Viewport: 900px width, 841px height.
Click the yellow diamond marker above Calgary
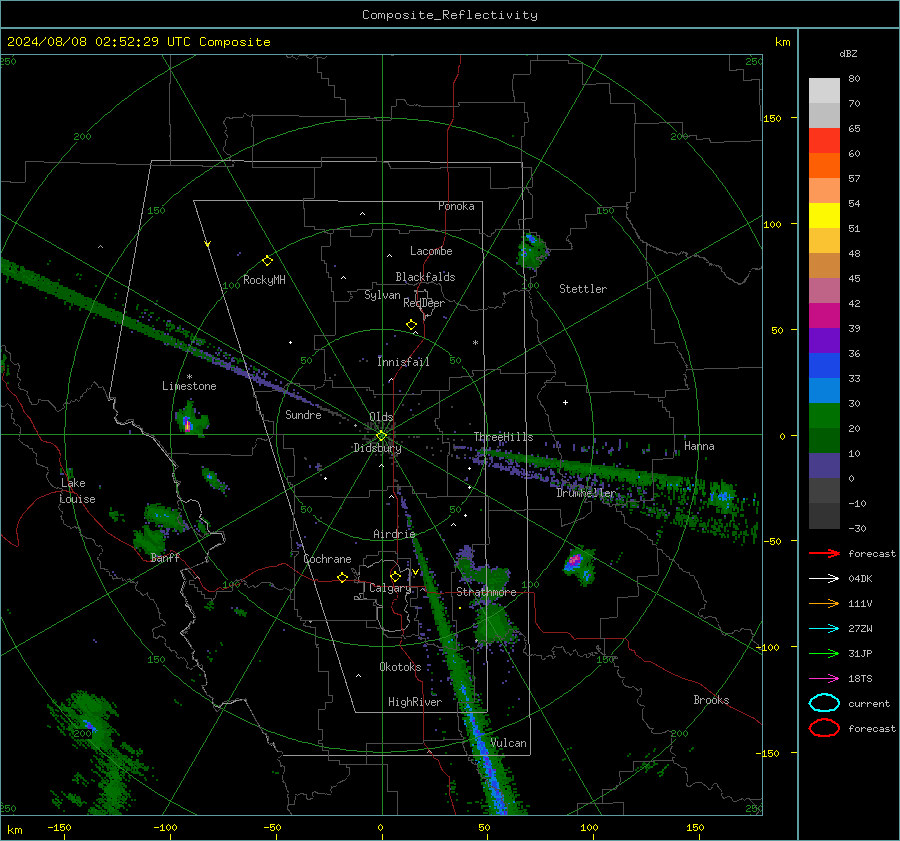395,576
